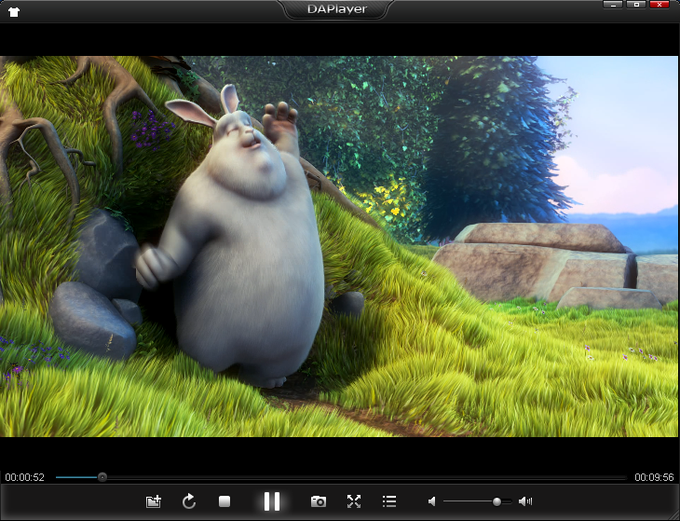
Task: Click the open file icon
Action: 154,502
